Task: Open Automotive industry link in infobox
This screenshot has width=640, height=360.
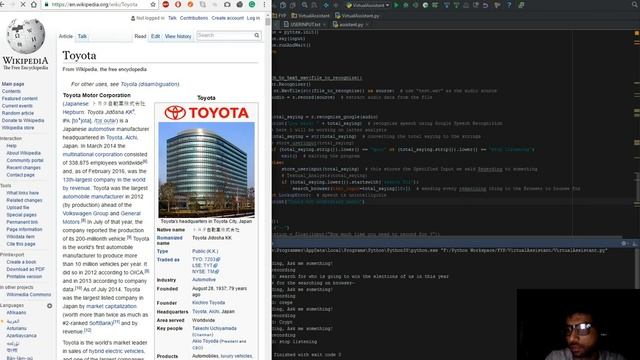Action: point(204,280)
